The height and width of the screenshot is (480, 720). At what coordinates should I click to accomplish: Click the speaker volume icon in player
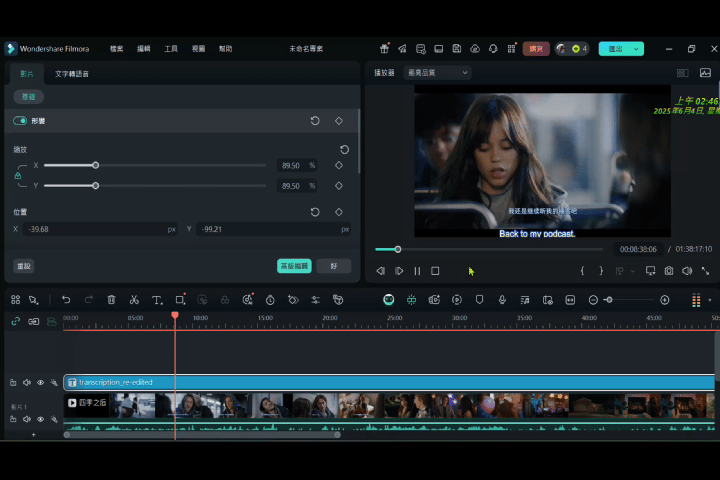coord(687,271)
